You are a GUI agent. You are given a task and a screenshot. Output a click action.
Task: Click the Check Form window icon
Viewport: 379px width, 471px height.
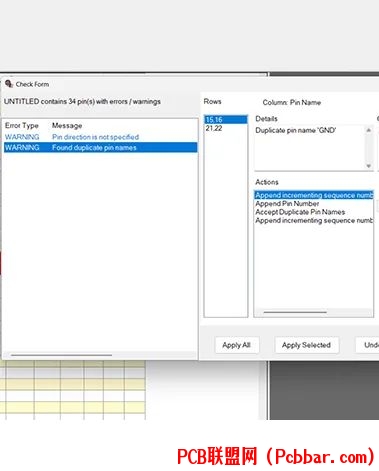click(x=9, y=84)
